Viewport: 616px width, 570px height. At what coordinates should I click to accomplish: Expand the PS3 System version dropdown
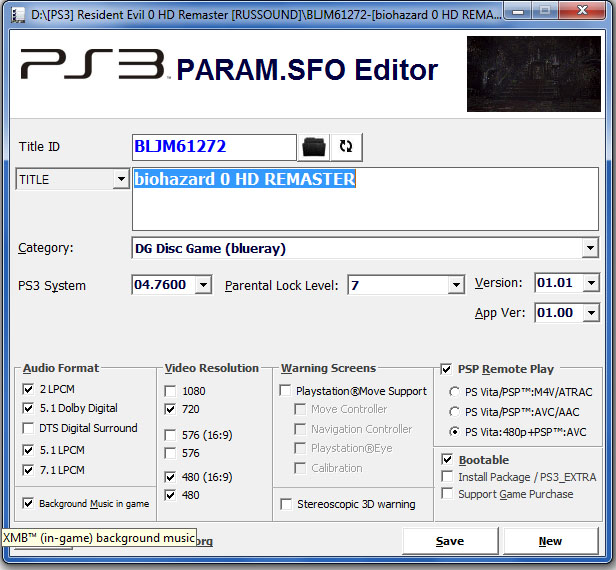click(x=203, y=285)
